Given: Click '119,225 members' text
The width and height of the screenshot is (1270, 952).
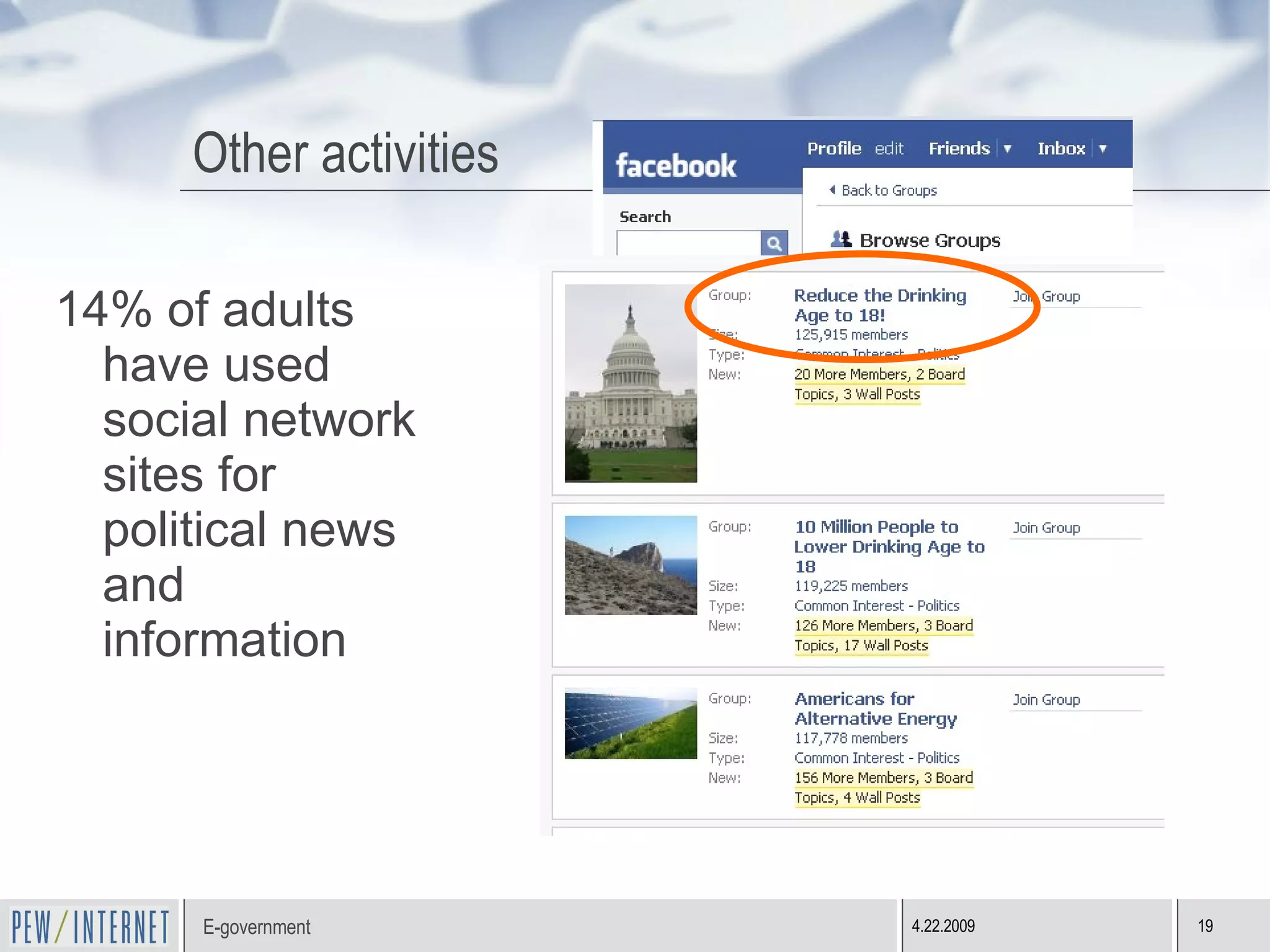Looking at the screenshot, I should [x=851, y=586].
